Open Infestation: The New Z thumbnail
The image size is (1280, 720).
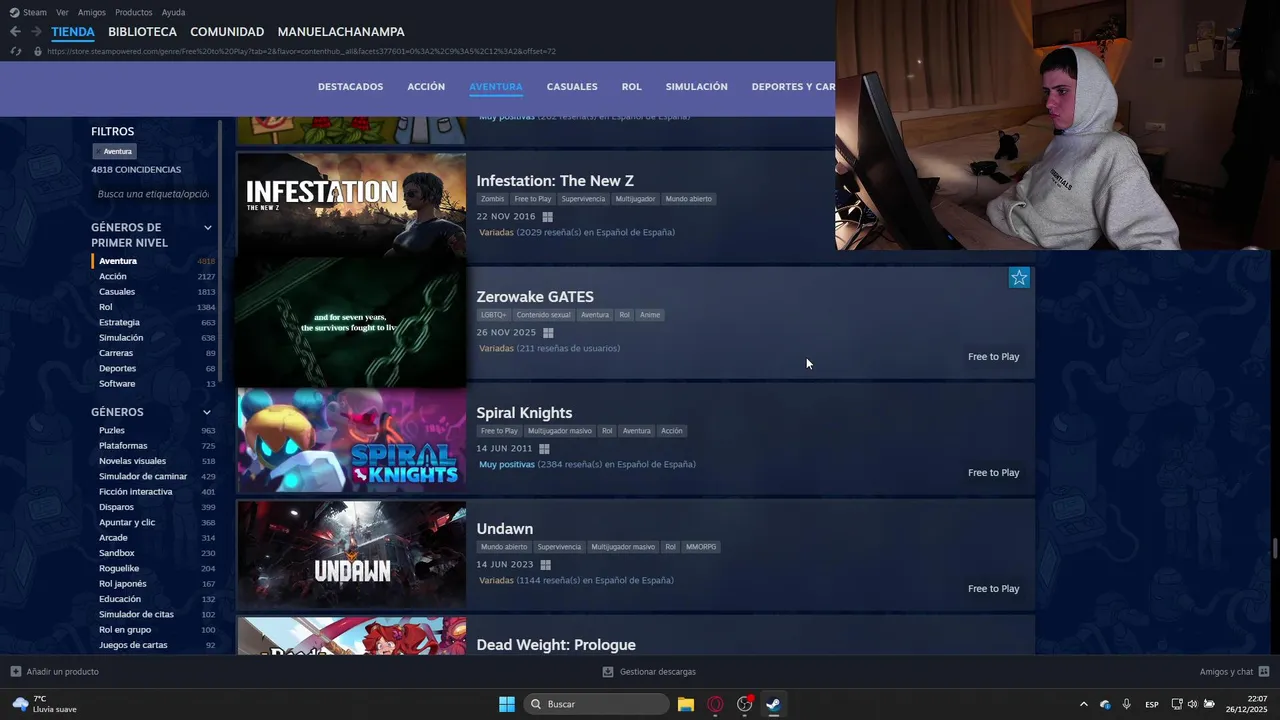point(351,205)
